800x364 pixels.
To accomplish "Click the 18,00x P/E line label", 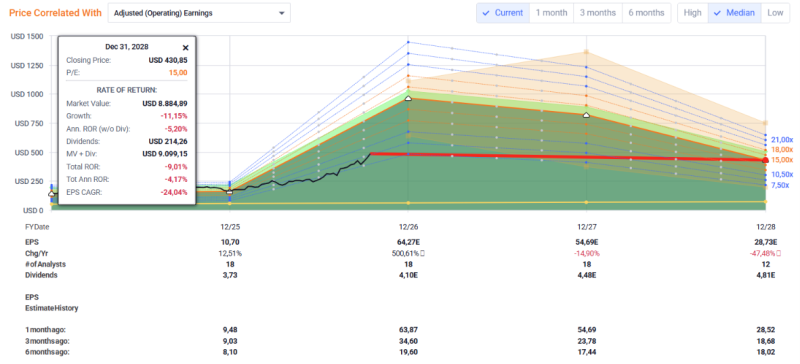I will coord(782,150).
